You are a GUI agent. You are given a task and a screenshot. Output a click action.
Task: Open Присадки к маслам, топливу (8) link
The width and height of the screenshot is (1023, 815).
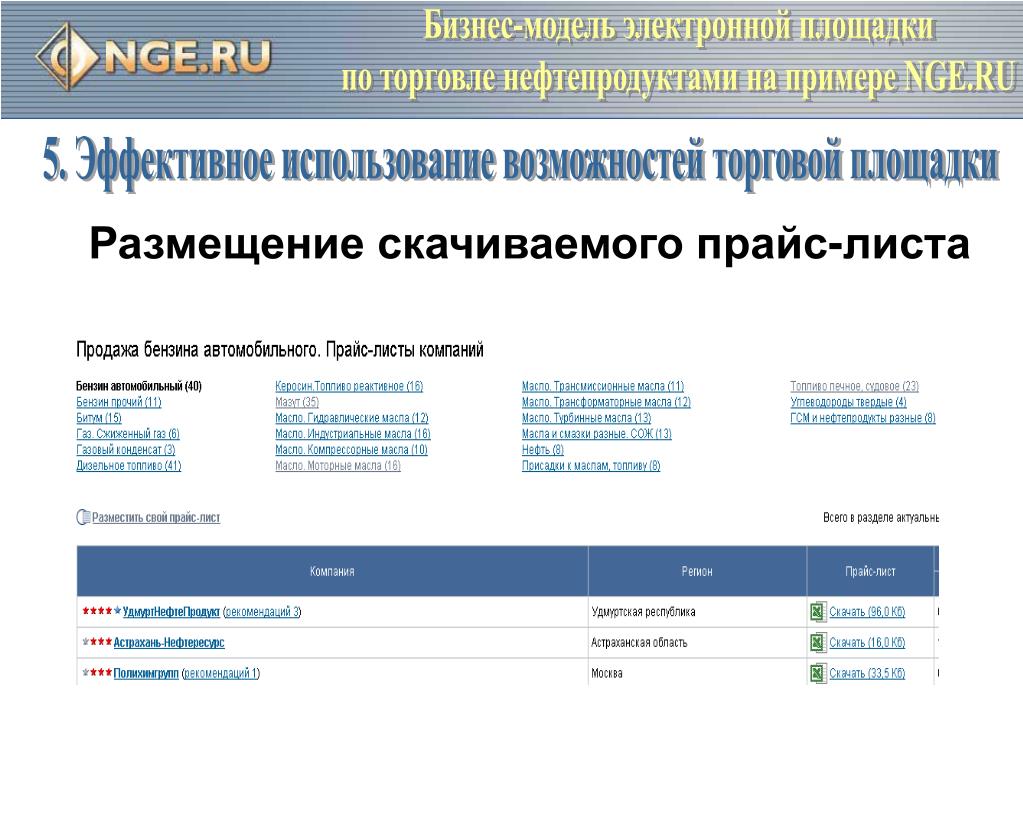[x=591, y=466]
